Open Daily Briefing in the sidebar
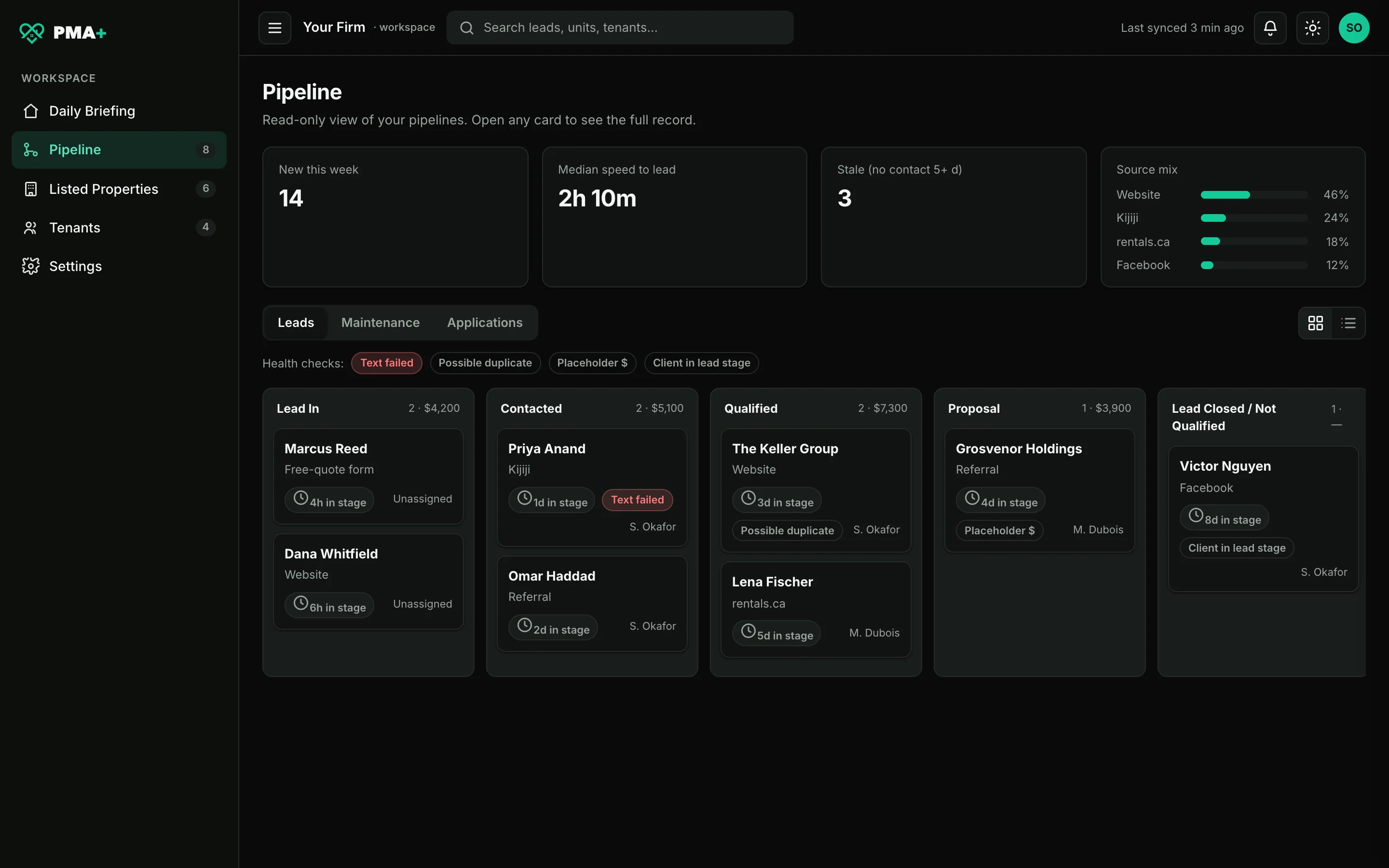1389x868 pixels. click(x=119, y=111)
